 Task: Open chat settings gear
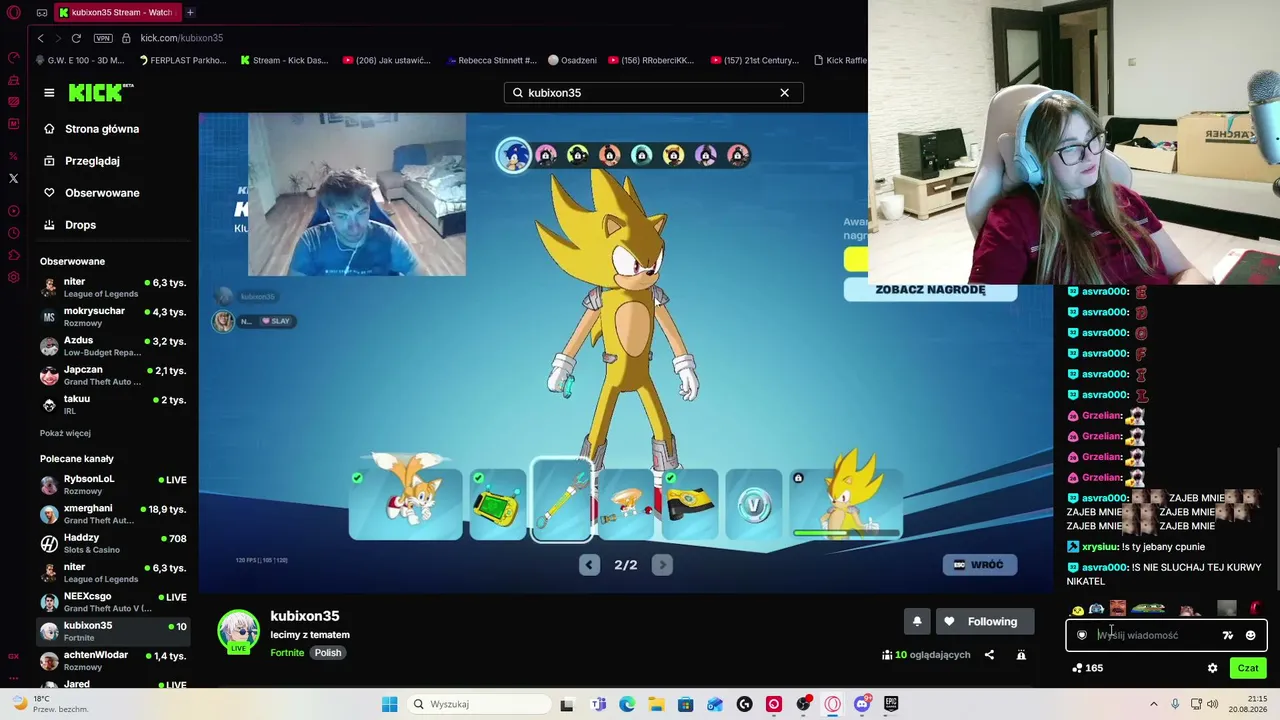pos(1213,668)
